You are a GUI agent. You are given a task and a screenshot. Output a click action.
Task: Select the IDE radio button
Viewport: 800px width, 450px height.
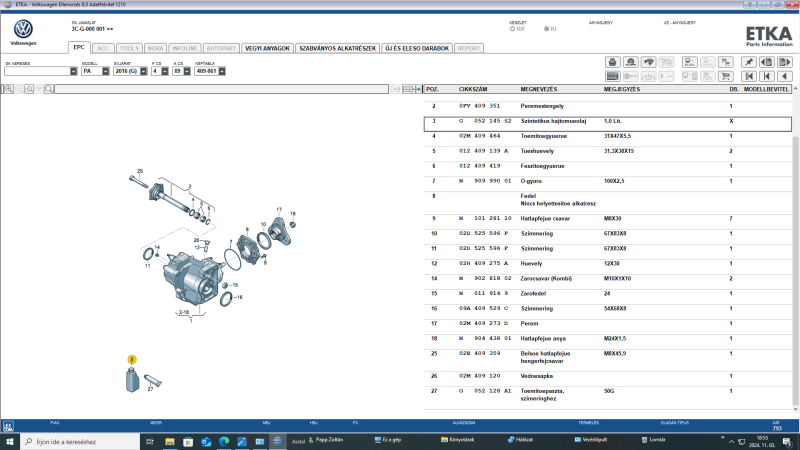[x=512, y=29]
